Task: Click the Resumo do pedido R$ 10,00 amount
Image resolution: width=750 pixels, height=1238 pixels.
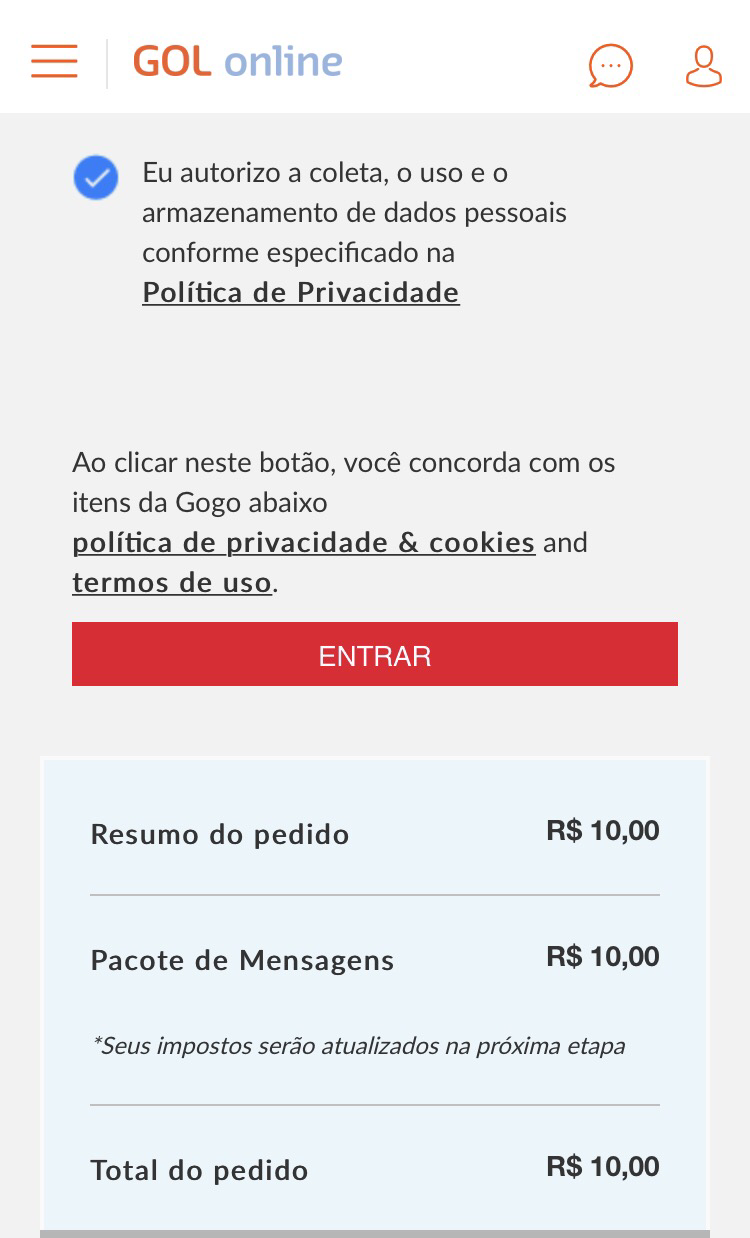Action: click(602, 831)
